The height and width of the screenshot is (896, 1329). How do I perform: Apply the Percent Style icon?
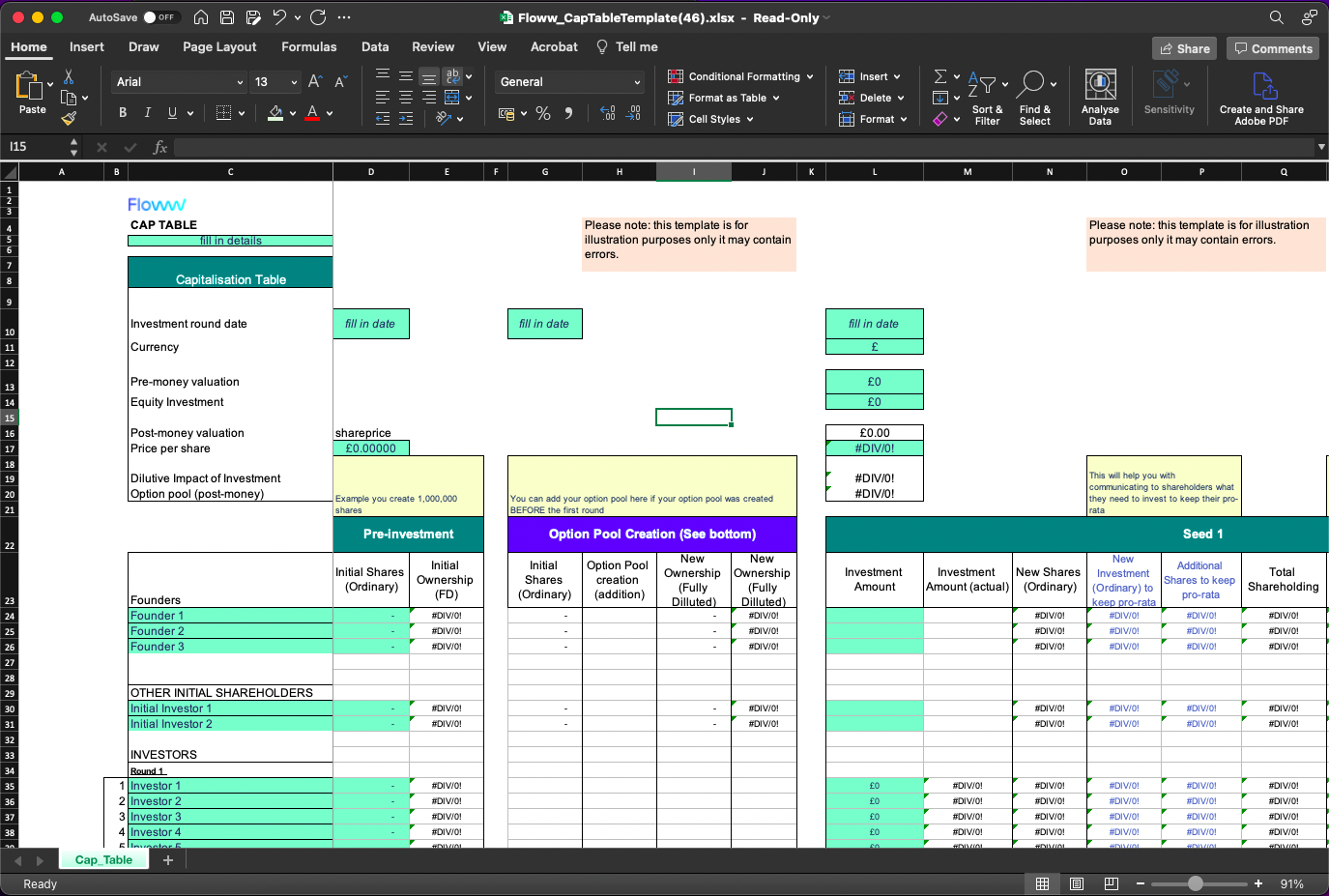[x=543, y=113]
